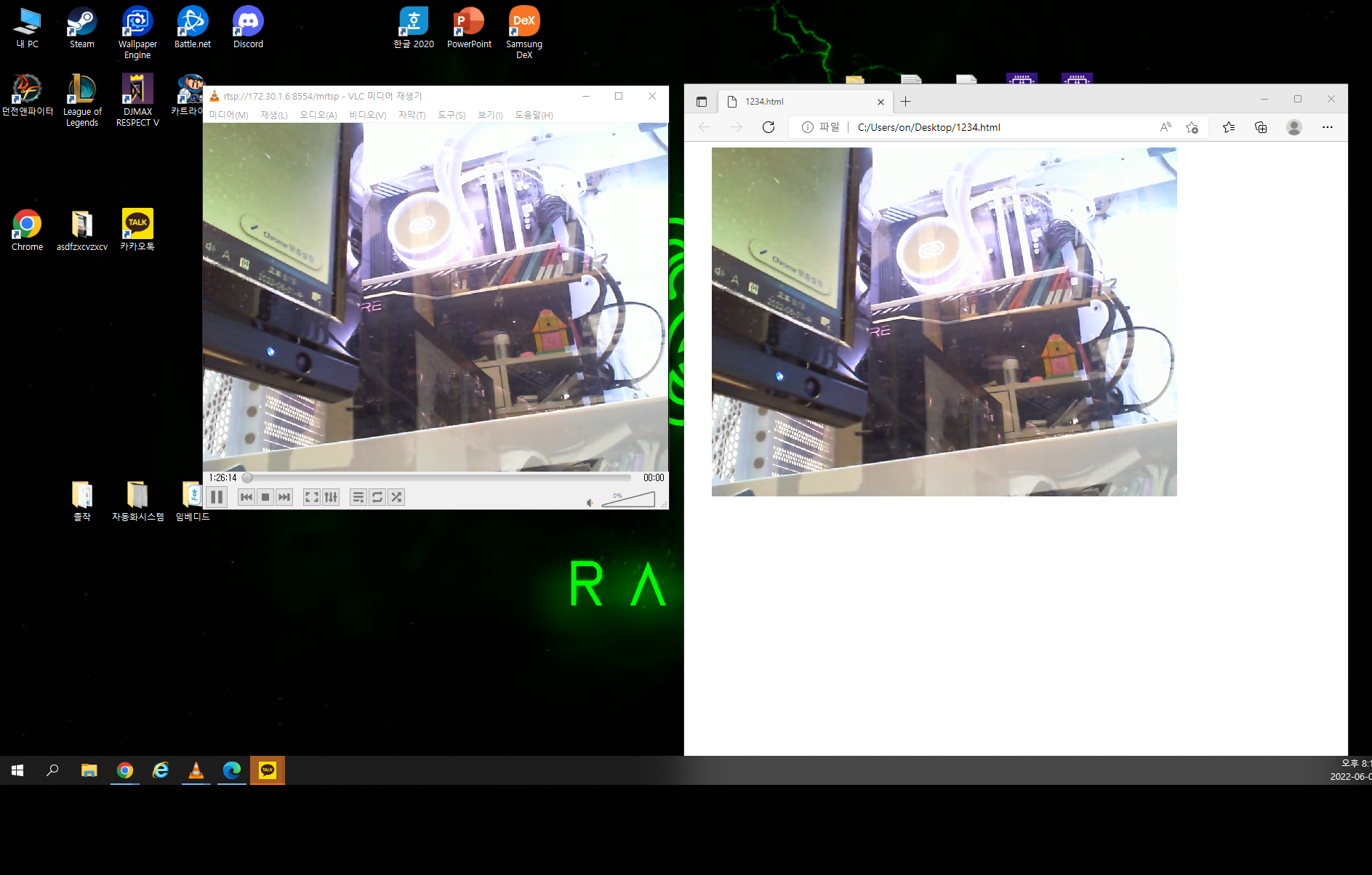Open the 미디어(M) menu in VLC
The height and width of the screenshot is (875, 1372).
coord(228,115)
